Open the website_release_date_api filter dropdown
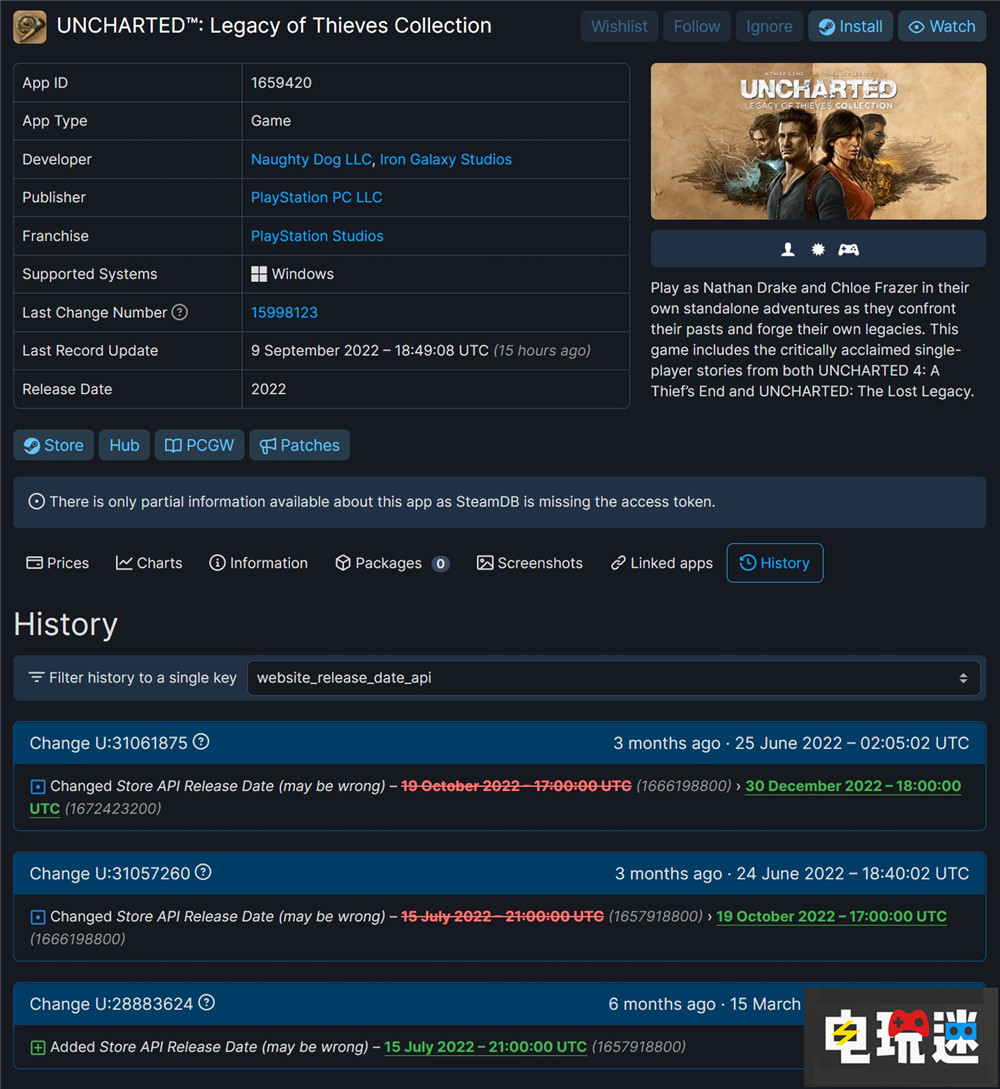The height and width of the screenshot is (1089, 1000). (613, 678)
